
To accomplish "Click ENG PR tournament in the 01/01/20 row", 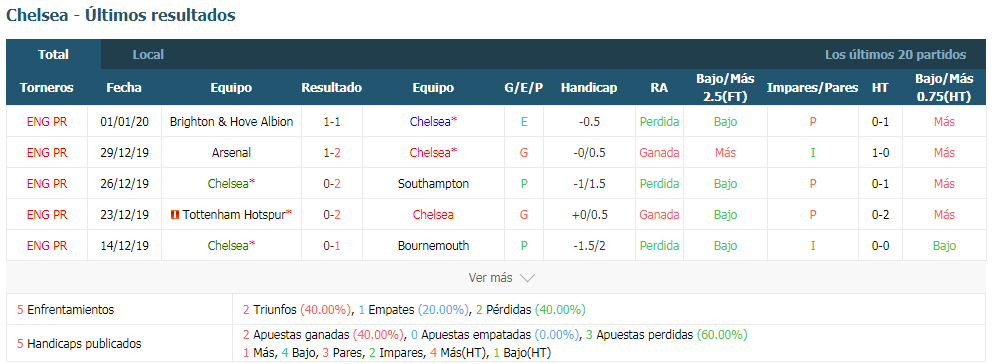I will coord(47,122).
